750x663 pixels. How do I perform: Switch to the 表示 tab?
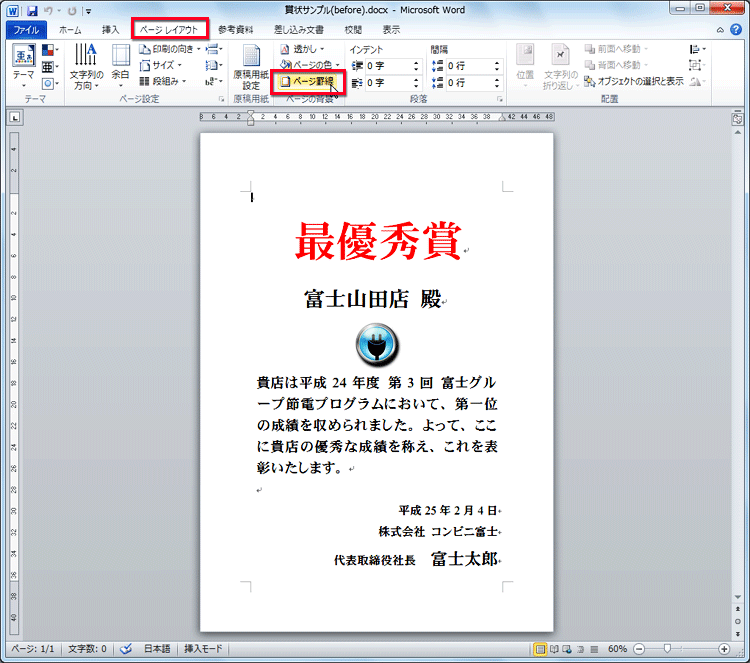391,30
